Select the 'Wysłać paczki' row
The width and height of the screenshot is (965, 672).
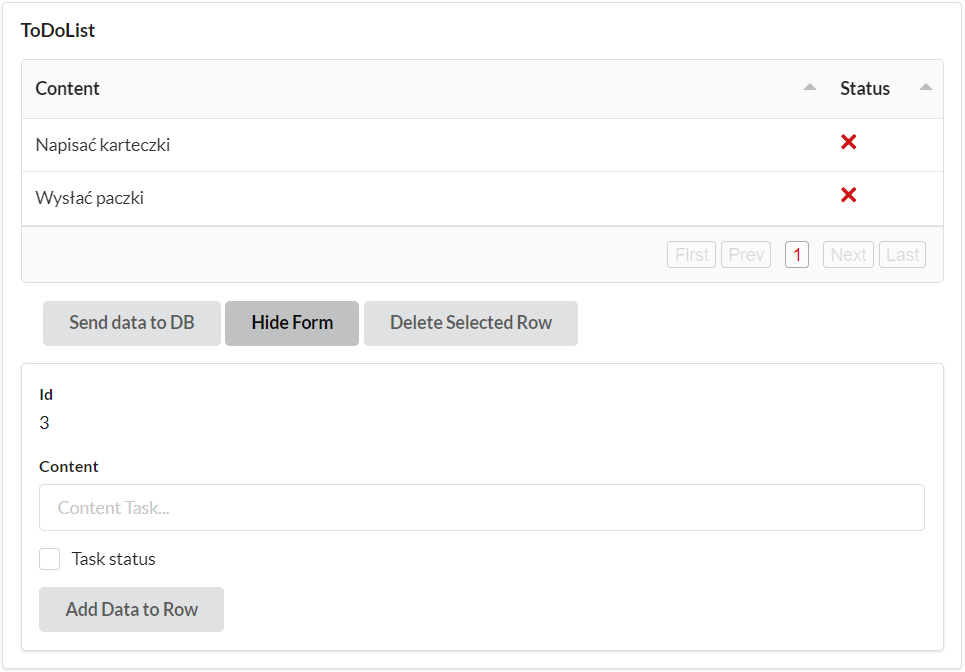(x=90, y=198)
